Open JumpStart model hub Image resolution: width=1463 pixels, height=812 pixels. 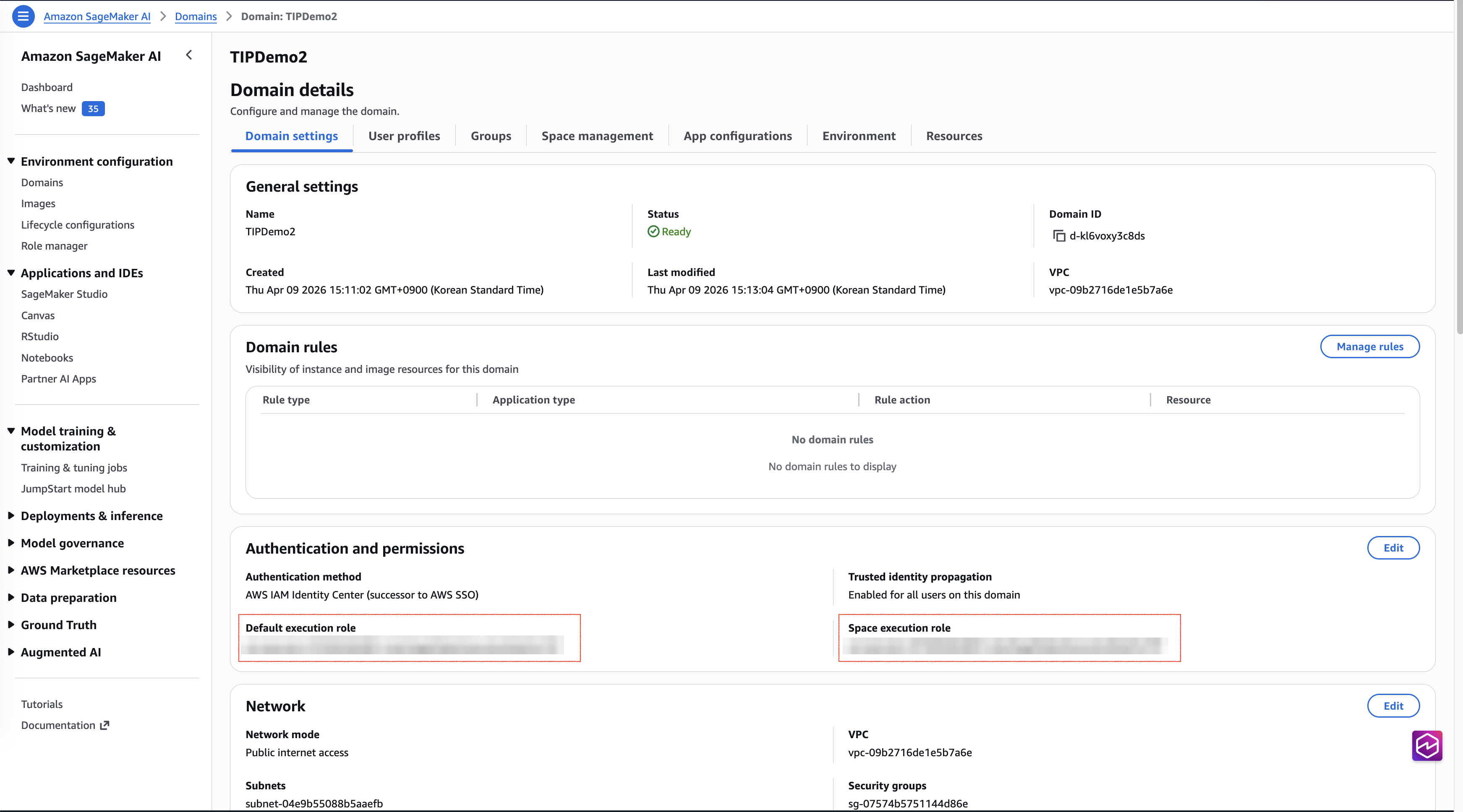[x=73, y=489]
